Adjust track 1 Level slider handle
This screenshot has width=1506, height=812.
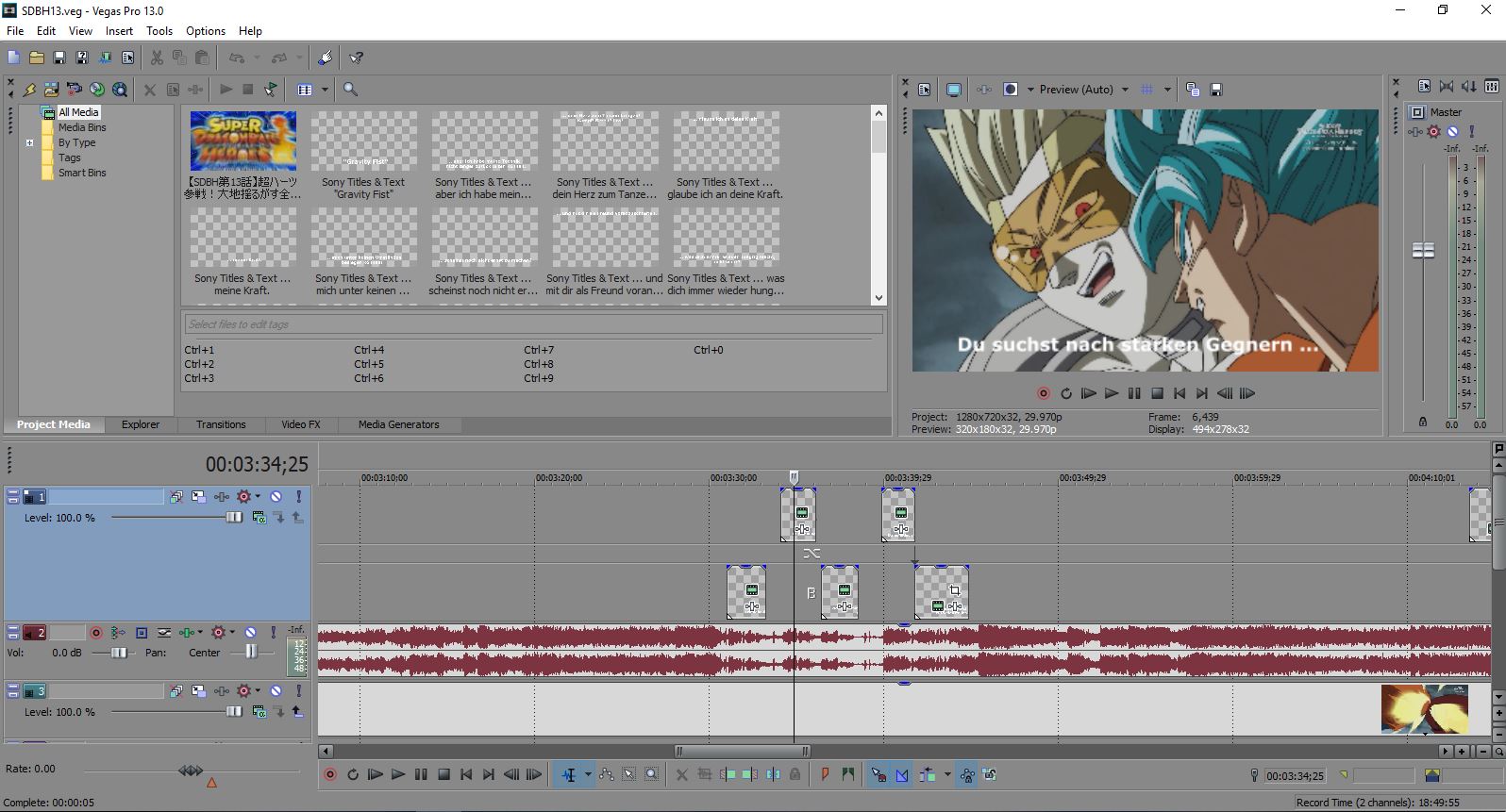[234, 518]
